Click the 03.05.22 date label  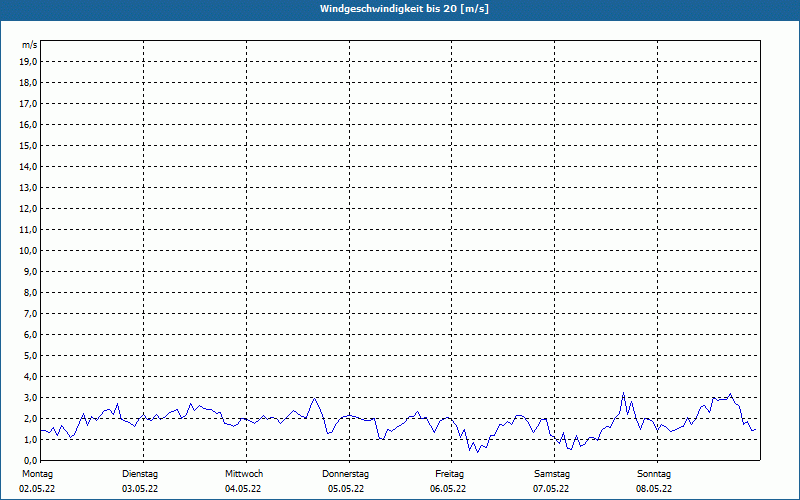140,489
